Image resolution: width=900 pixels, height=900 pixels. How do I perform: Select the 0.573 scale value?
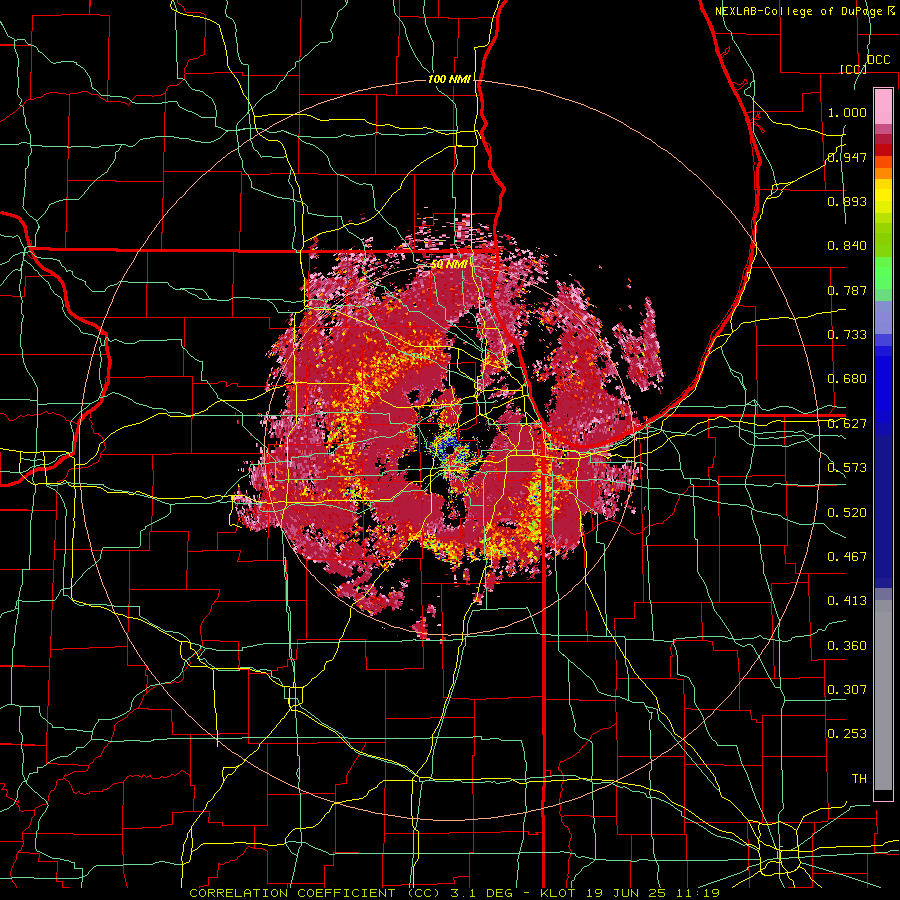click(x=847, y=468)
